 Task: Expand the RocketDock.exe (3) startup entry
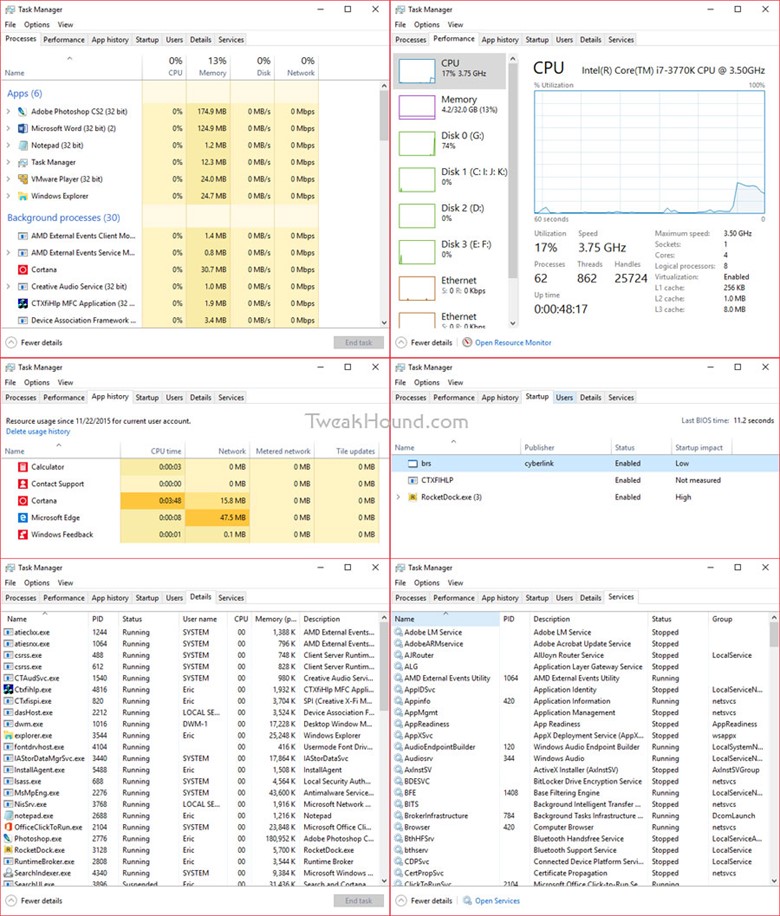[x=398, y=498]
